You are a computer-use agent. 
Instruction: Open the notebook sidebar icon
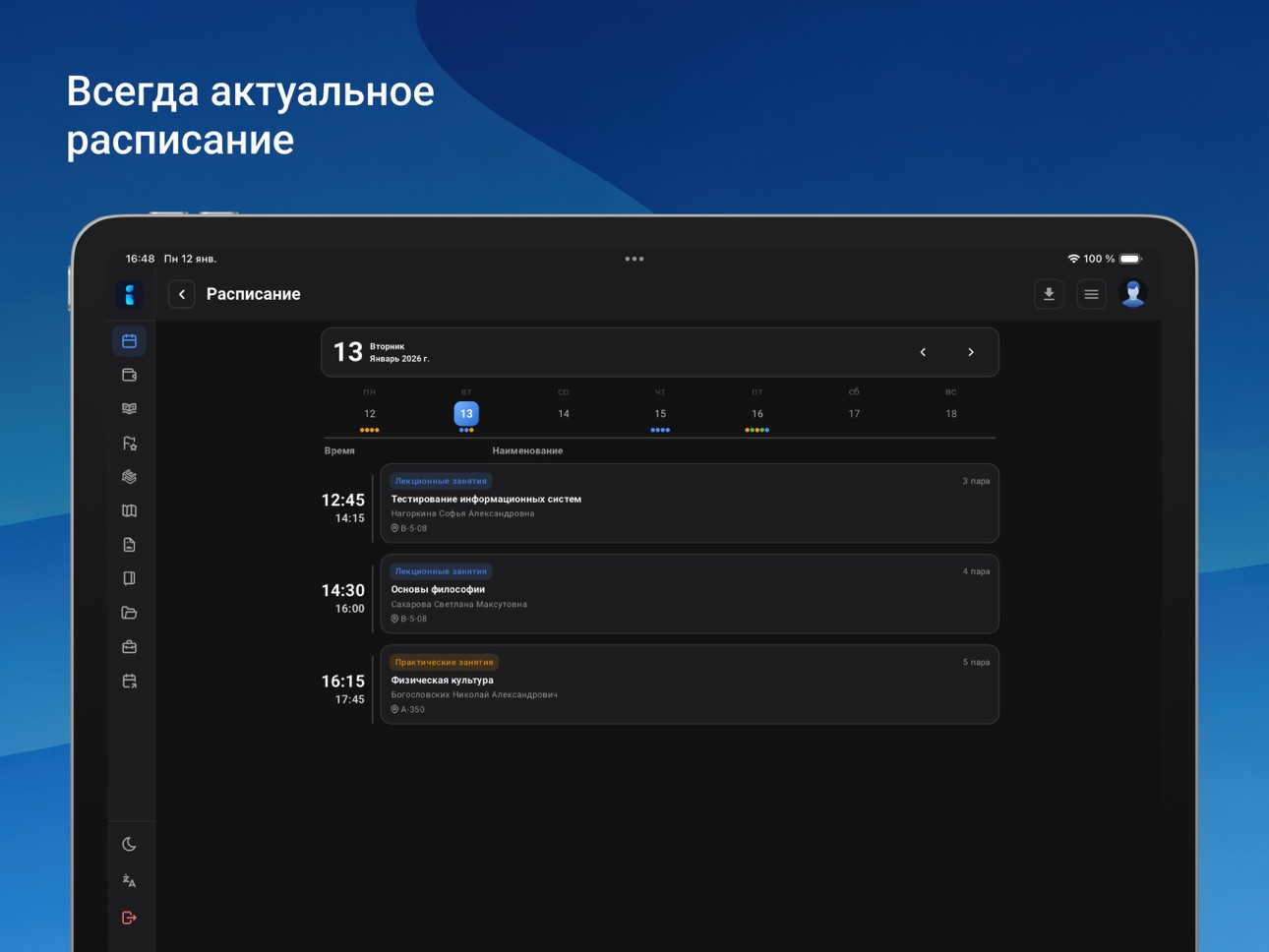coord(129,578)
